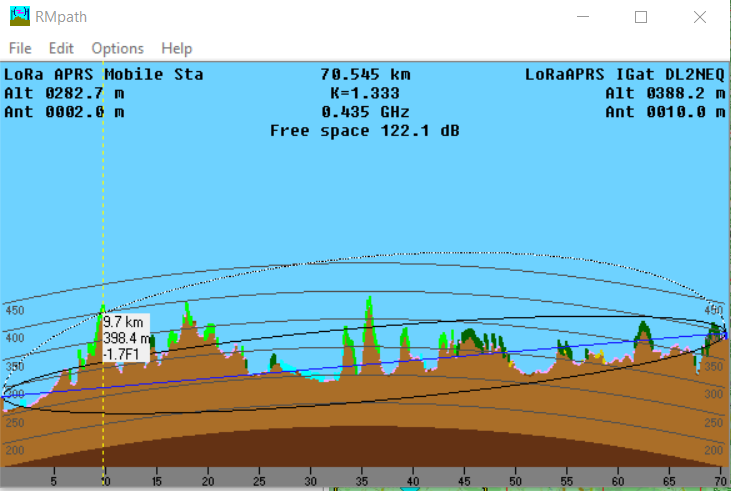The width and height of the screenshot is (731, 491).
Task: Click the '398.4 m' tooltip elevation value
Action: tap(126, 338)
